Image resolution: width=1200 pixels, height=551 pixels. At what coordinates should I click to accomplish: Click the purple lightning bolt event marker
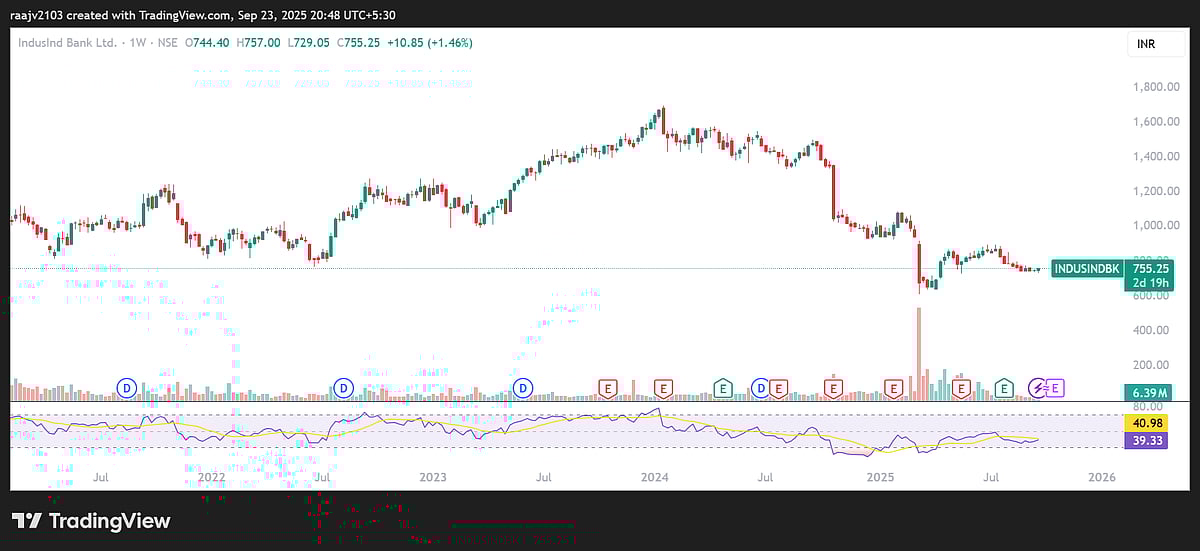pyautogui.click(x=1039, y=387)
